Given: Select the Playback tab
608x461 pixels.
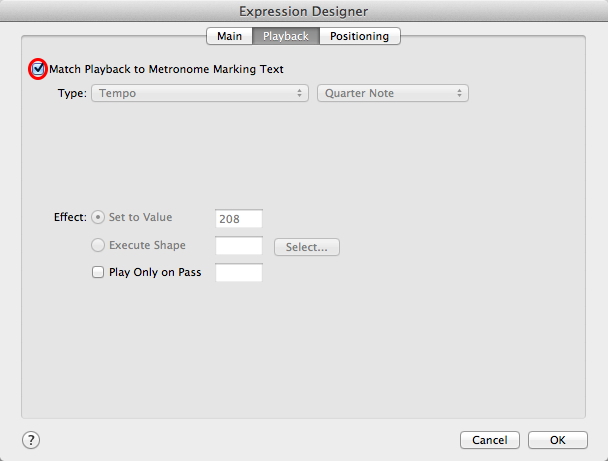Looking at the screenshot, I should coord(286,36).
